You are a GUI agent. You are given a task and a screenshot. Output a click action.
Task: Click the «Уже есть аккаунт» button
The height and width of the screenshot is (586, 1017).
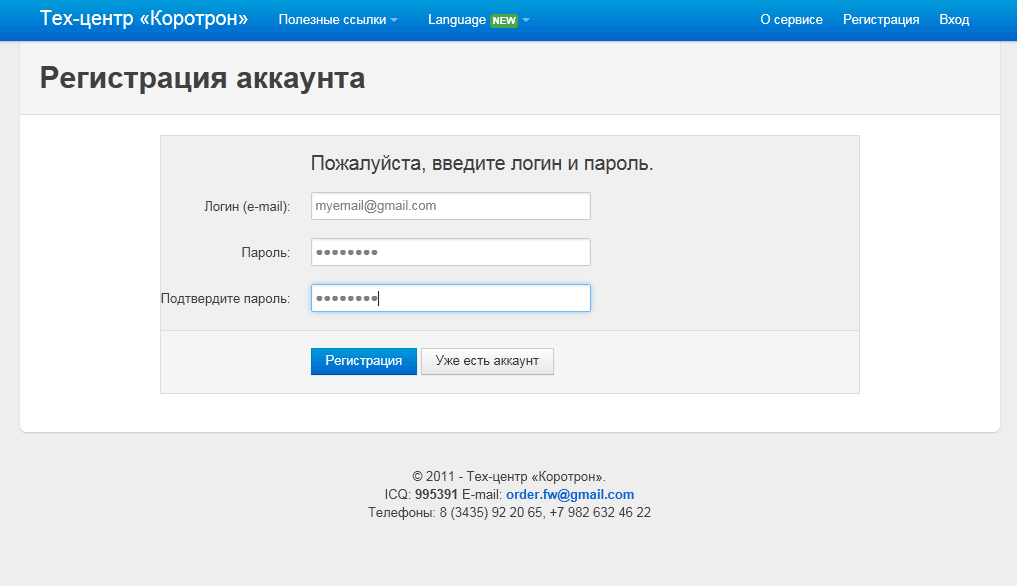tap(487, 361)
